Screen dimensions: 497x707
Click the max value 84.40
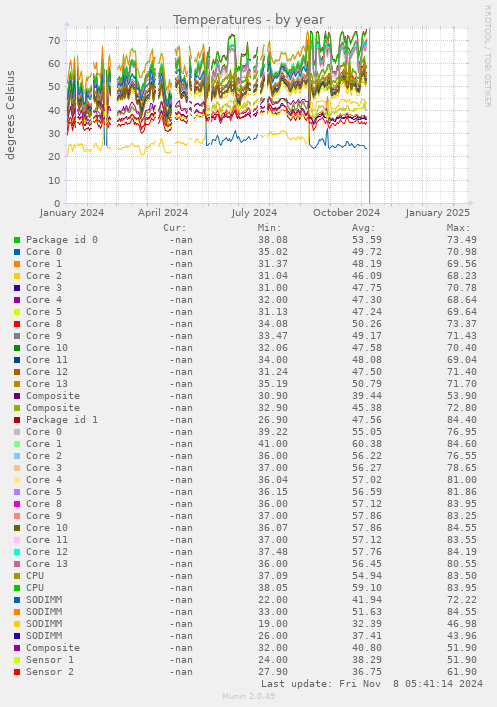click(462, 420)
